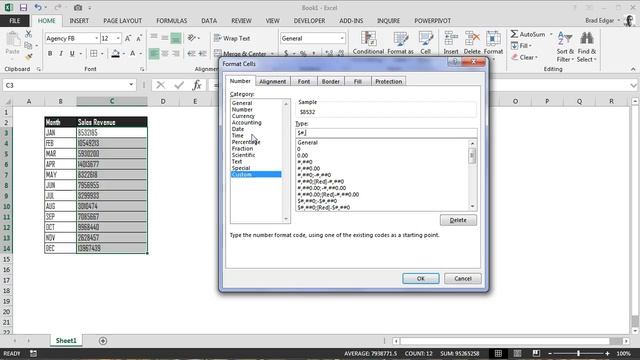
Task: Click Increase Font Size icon
Action: click(x=128, y=38)
